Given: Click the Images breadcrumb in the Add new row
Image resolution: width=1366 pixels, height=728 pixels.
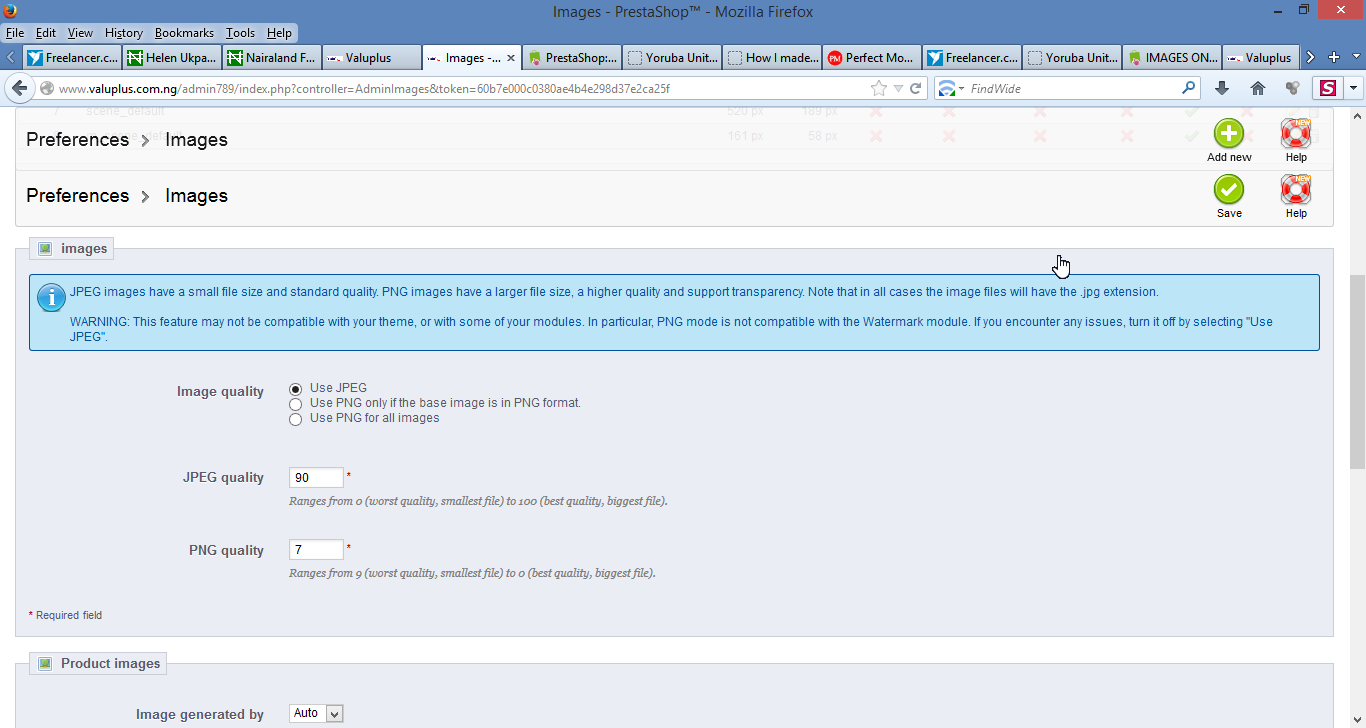Looking at the screenshot, I should coord(196,139).
